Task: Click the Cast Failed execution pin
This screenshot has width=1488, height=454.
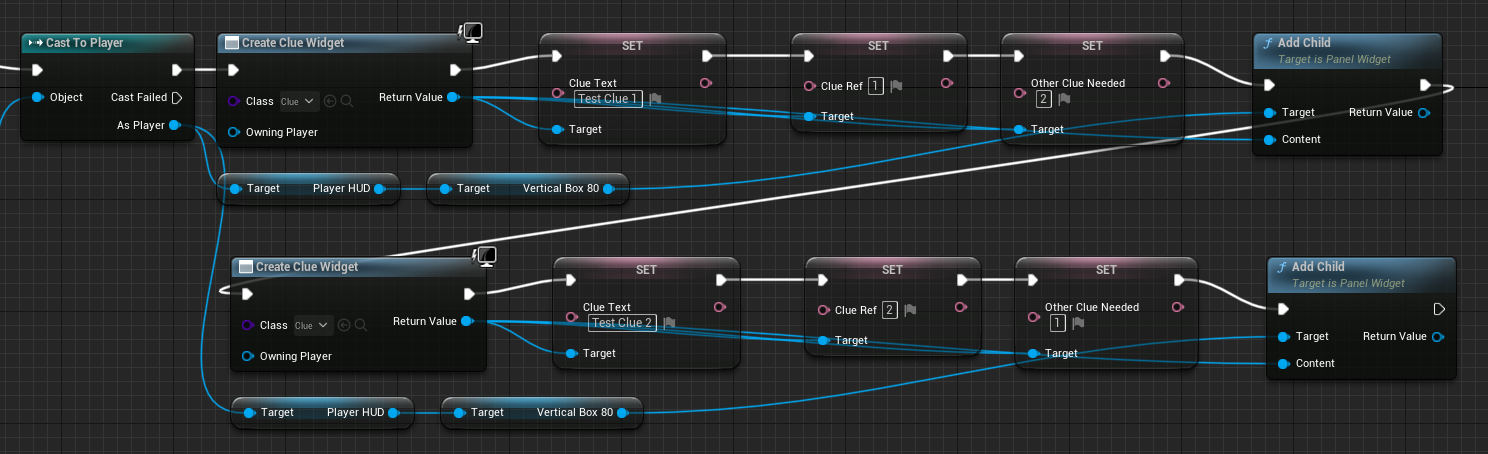Action: (177, 98)
